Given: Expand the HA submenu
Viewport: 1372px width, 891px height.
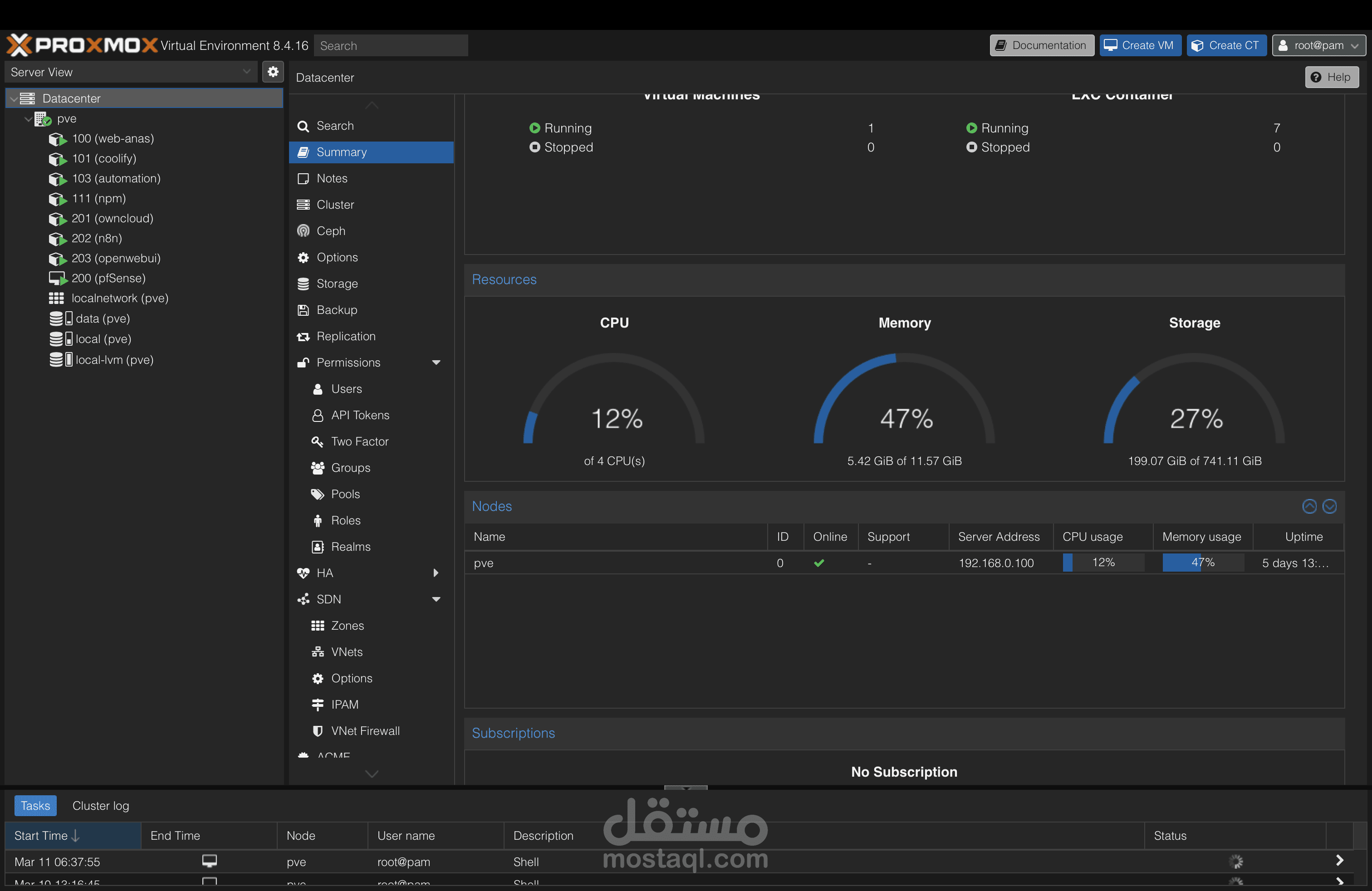Looking at the screenshot, I should click(436, 573).
